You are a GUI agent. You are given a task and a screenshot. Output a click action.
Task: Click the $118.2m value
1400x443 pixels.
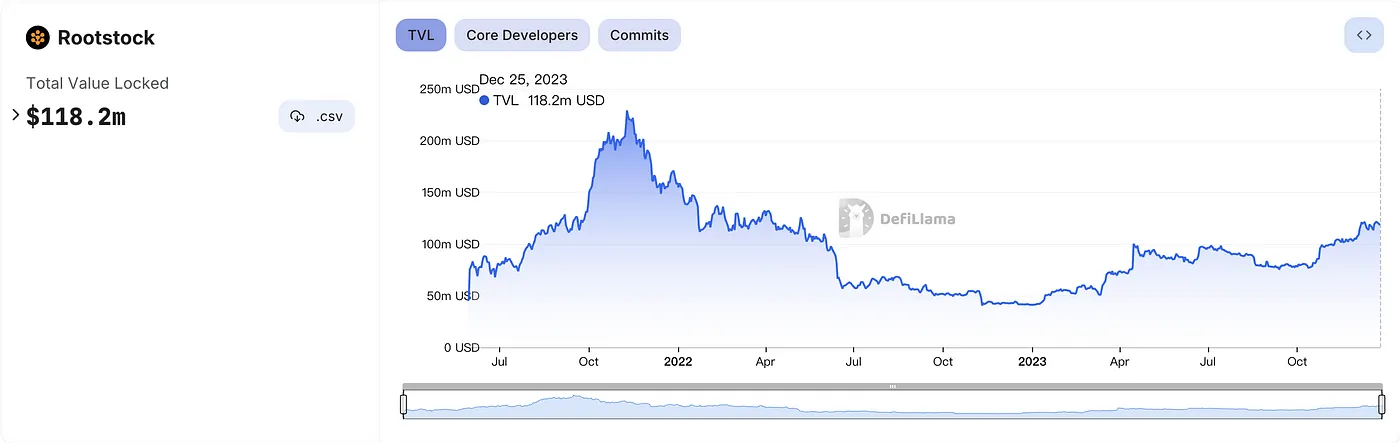click(x=76, y=117)
